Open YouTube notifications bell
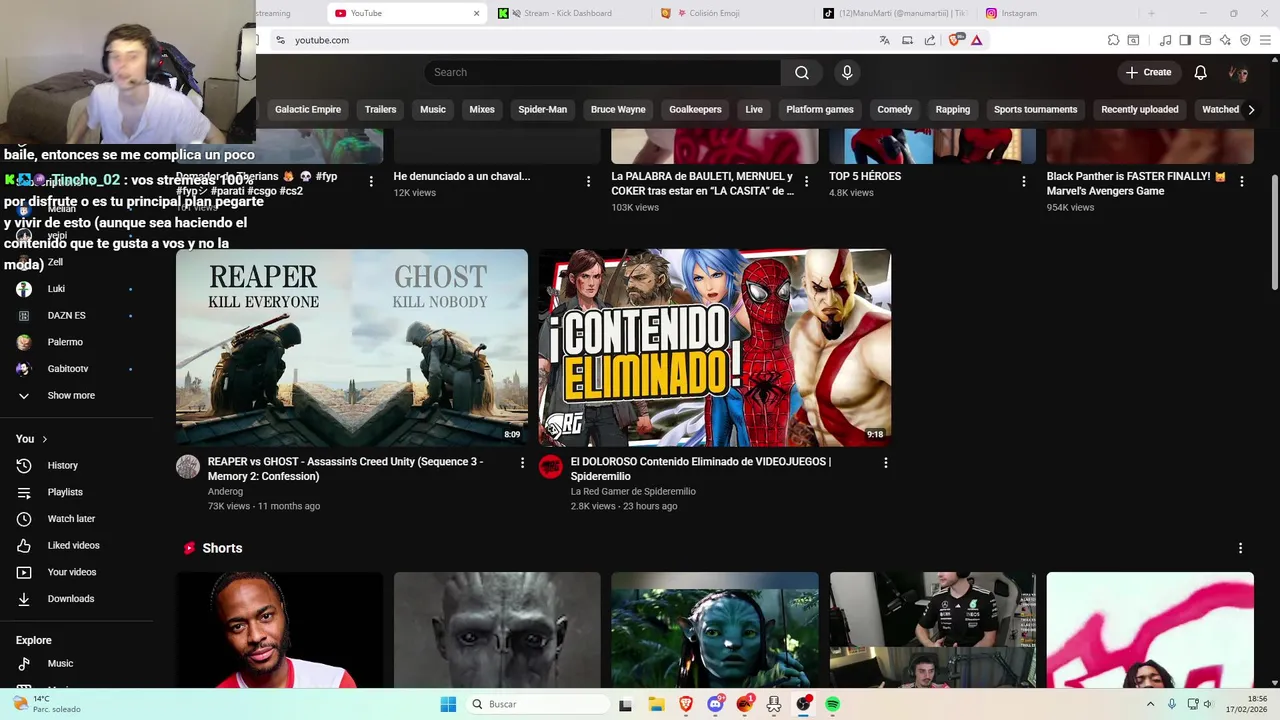Image resolution: width=1280 pixels, height=720 pixels. coord(1201,72)
